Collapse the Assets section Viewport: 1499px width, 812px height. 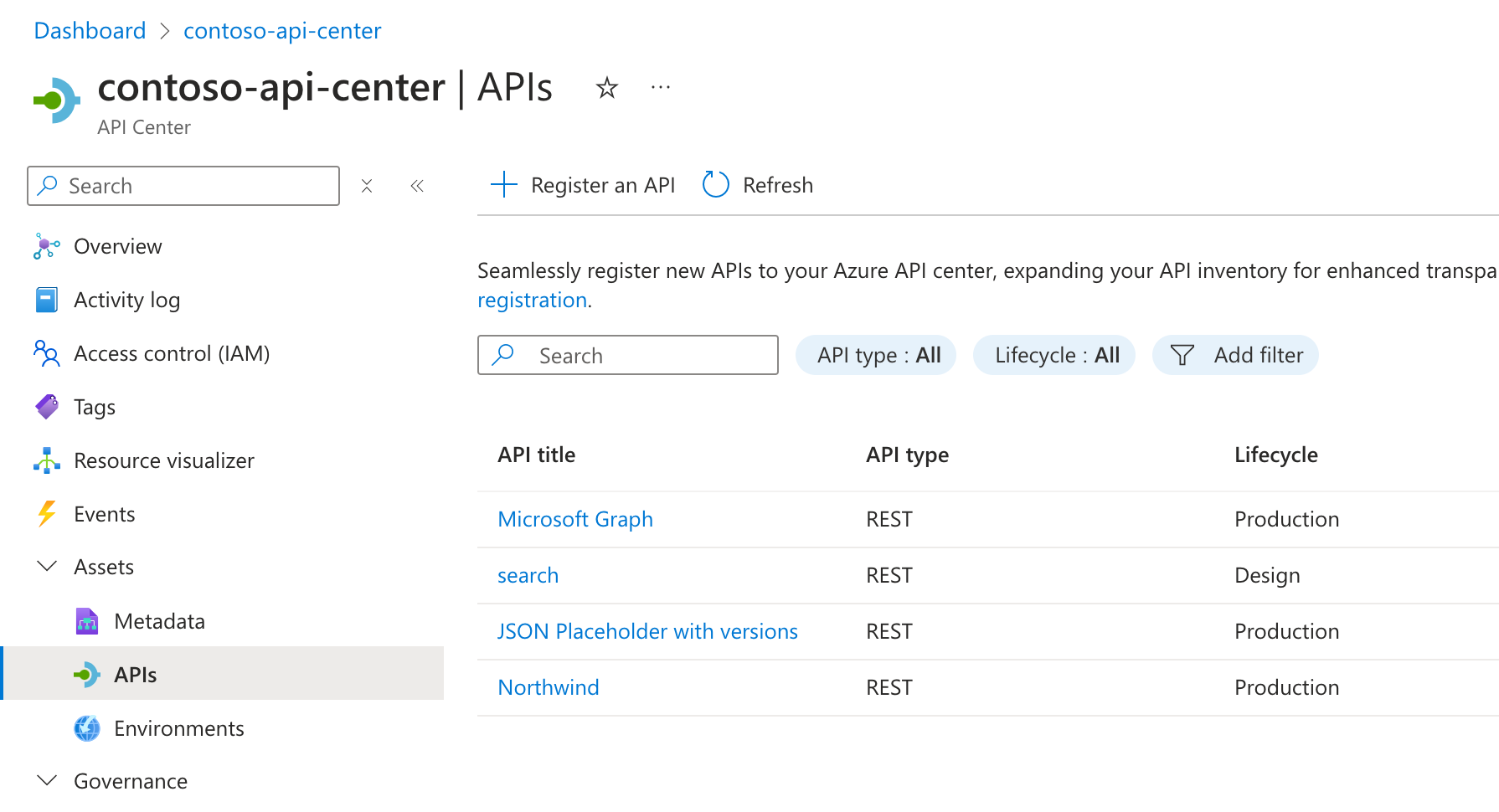[x=47, y=566]
